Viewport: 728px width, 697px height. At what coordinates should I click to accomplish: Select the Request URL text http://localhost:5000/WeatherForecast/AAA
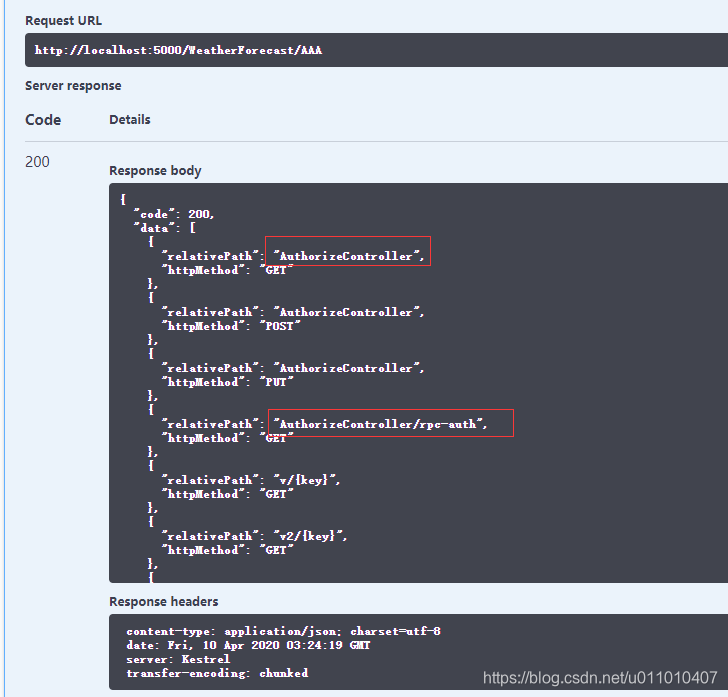tap(178, 50)
